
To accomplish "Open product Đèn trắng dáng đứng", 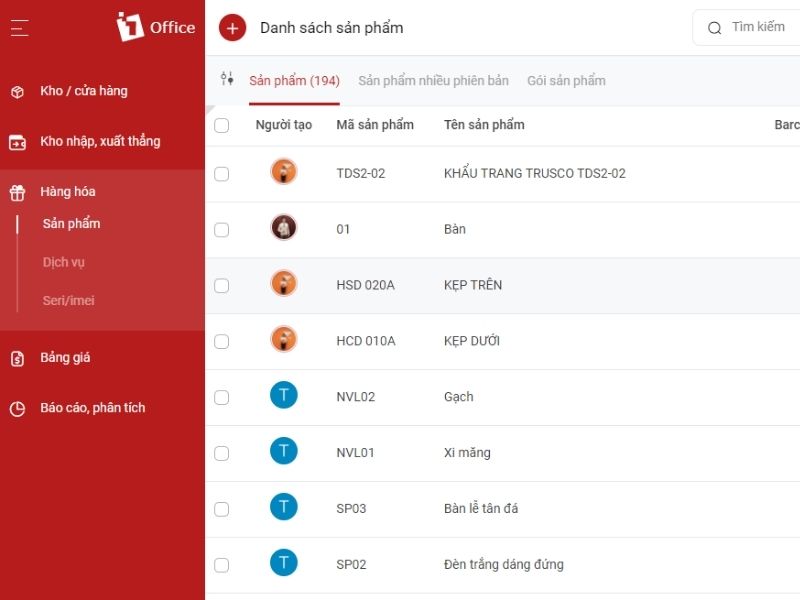I will pyautogui.click(x=504, y=564).
